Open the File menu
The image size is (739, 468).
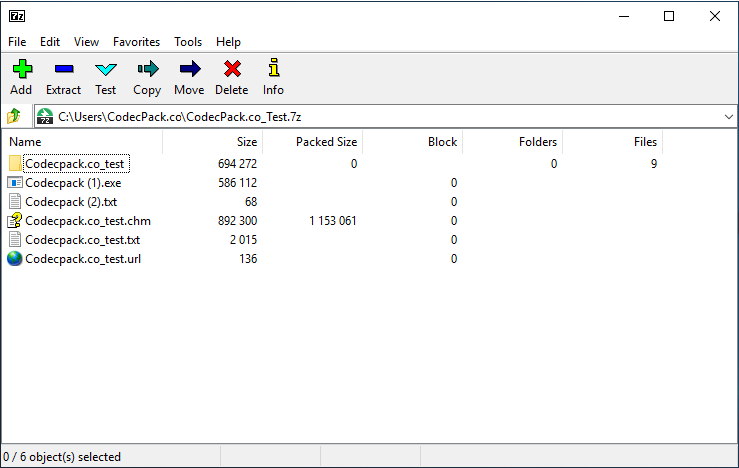tap(17, 42)
